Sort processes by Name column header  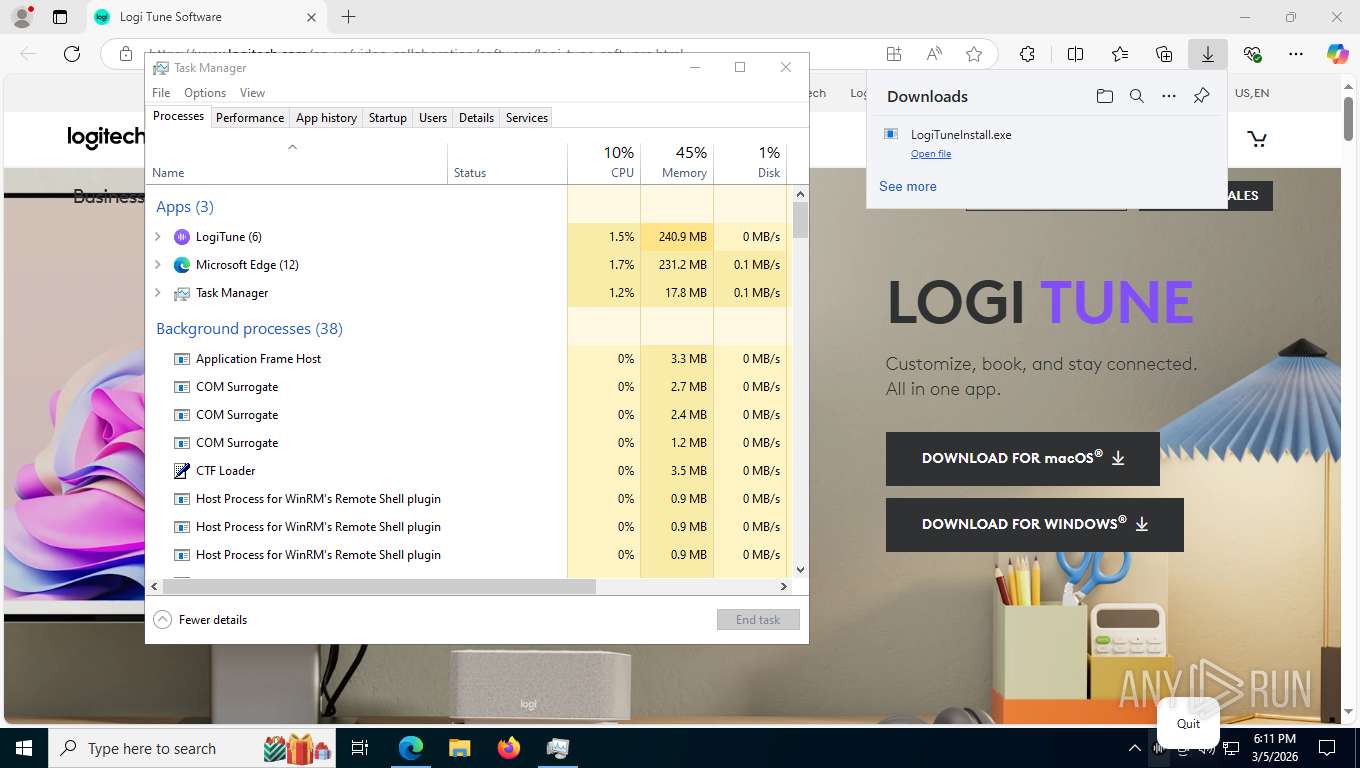(296, 163)
